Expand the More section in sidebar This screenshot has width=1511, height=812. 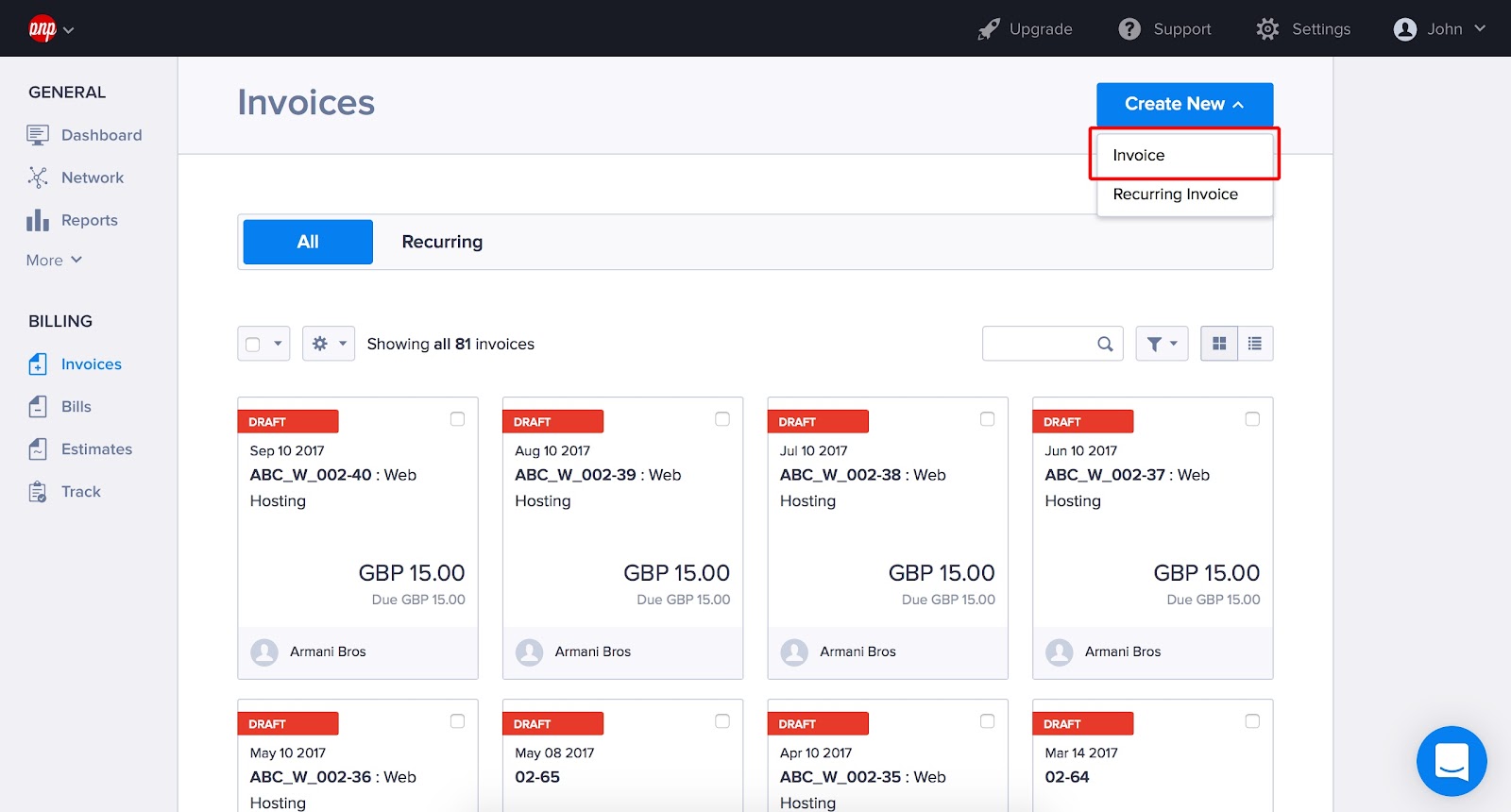(55, 260)
